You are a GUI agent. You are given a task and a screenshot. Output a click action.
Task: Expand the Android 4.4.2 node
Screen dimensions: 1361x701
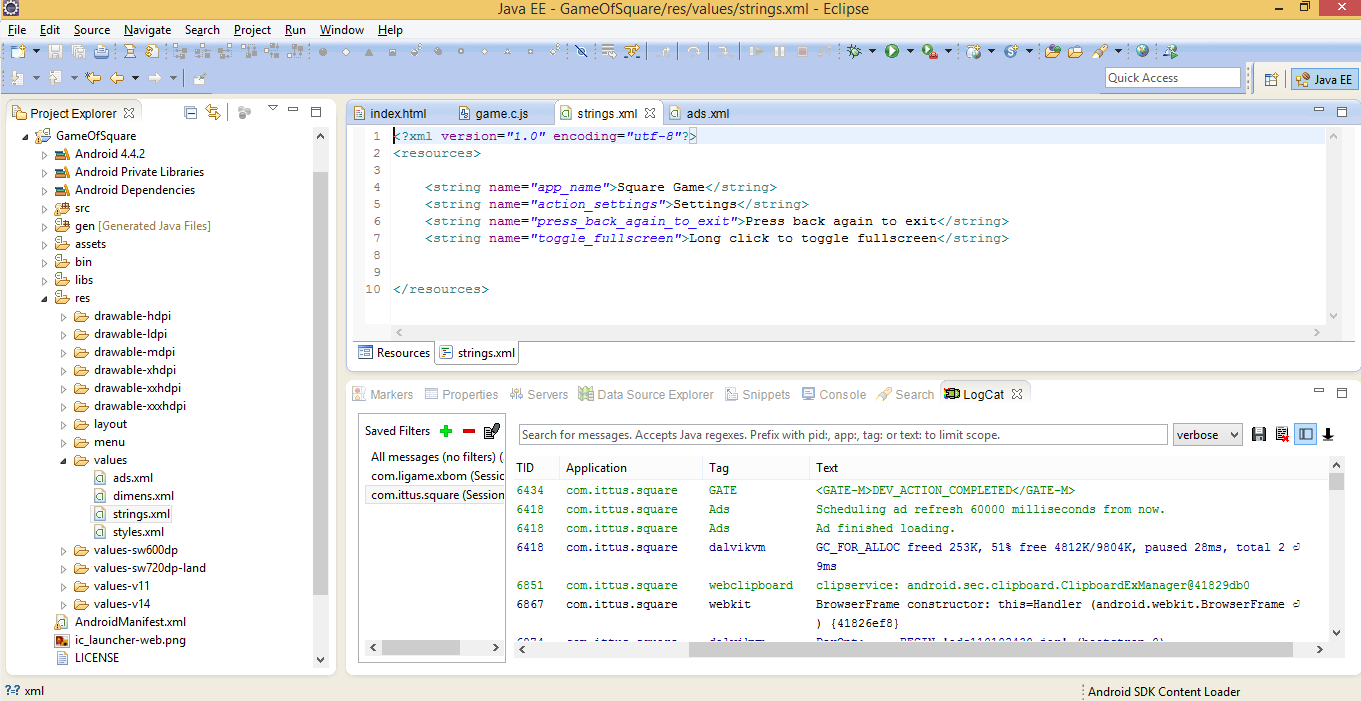[44, 154]
